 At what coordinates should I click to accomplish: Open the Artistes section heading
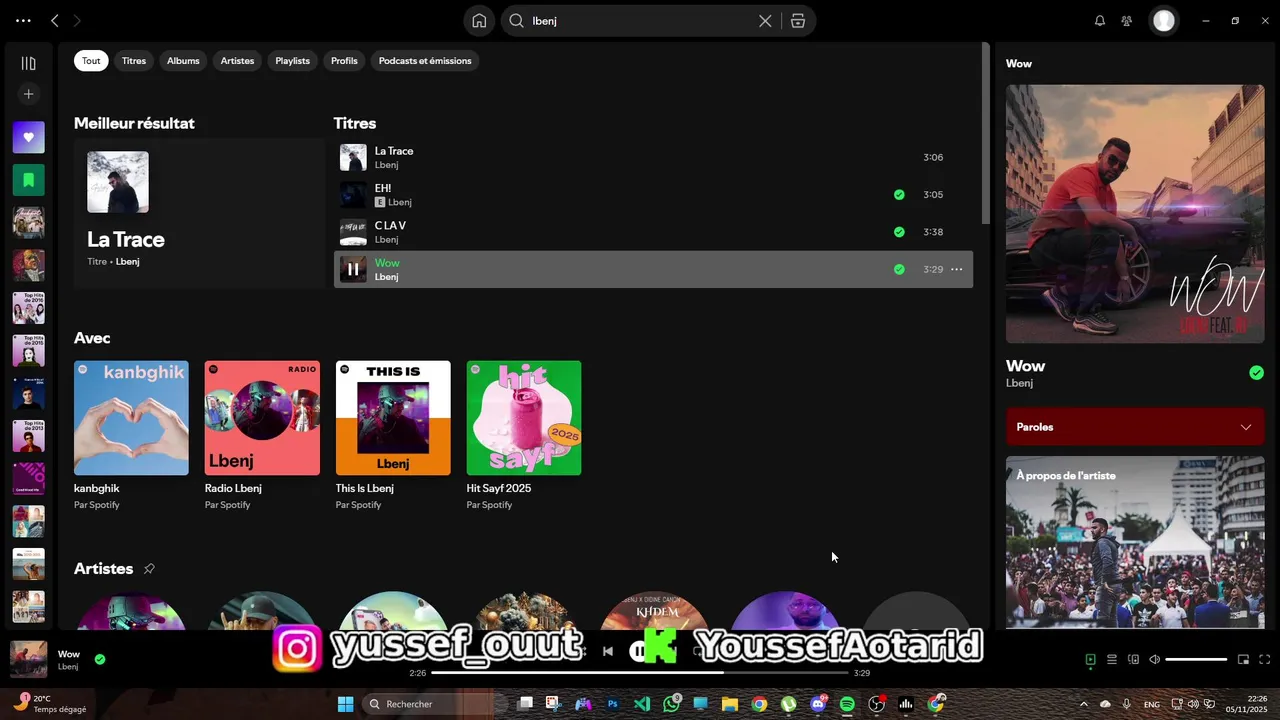pyautogui.click(x=103, y=569)
